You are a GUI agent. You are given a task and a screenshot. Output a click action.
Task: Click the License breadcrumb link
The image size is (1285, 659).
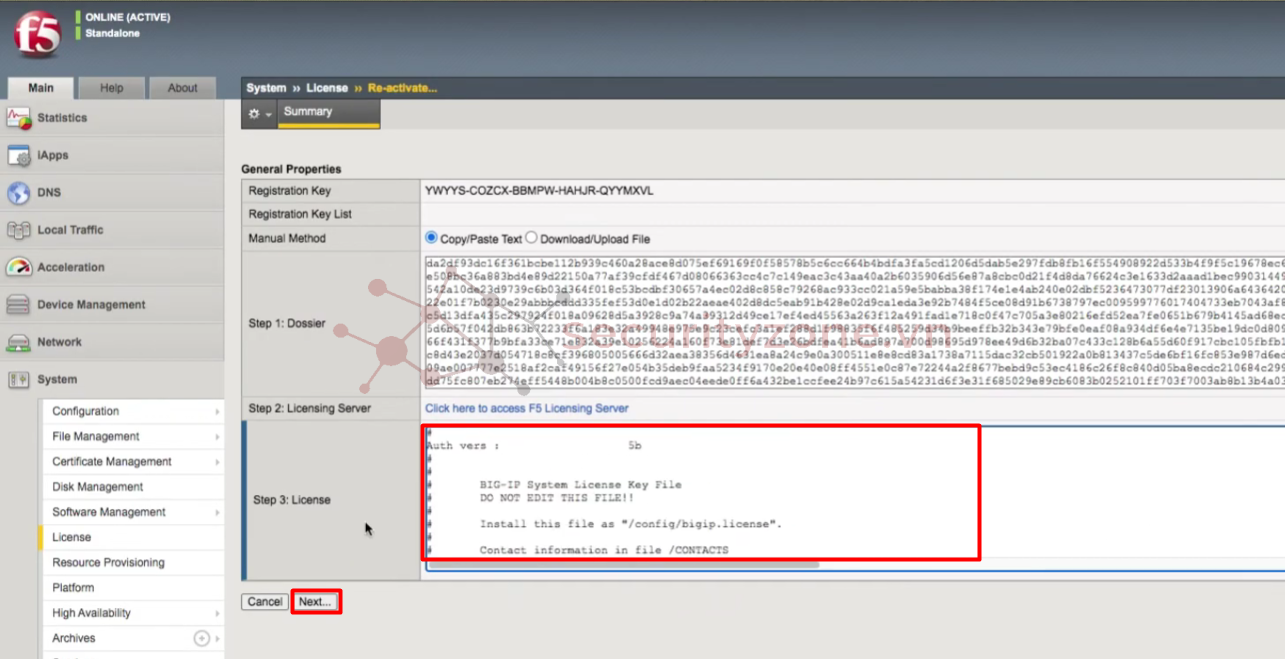(327, 88)
